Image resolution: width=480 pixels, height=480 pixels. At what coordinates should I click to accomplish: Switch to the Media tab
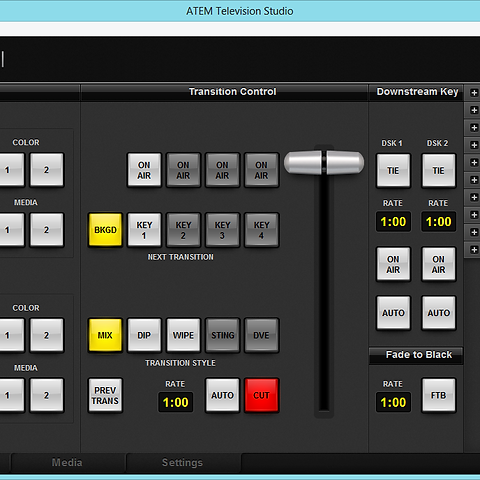[67, 463]
